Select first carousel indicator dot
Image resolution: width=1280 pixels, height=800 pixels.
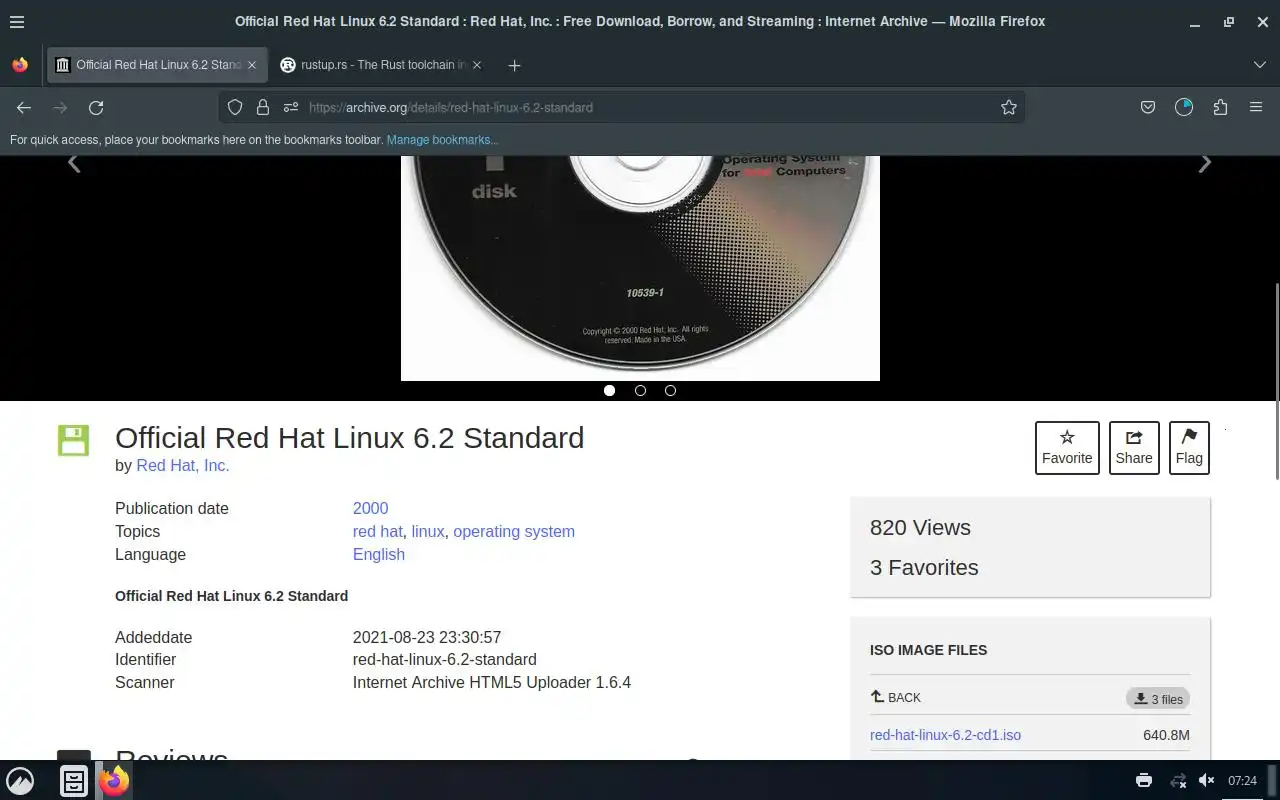point(609,390)
